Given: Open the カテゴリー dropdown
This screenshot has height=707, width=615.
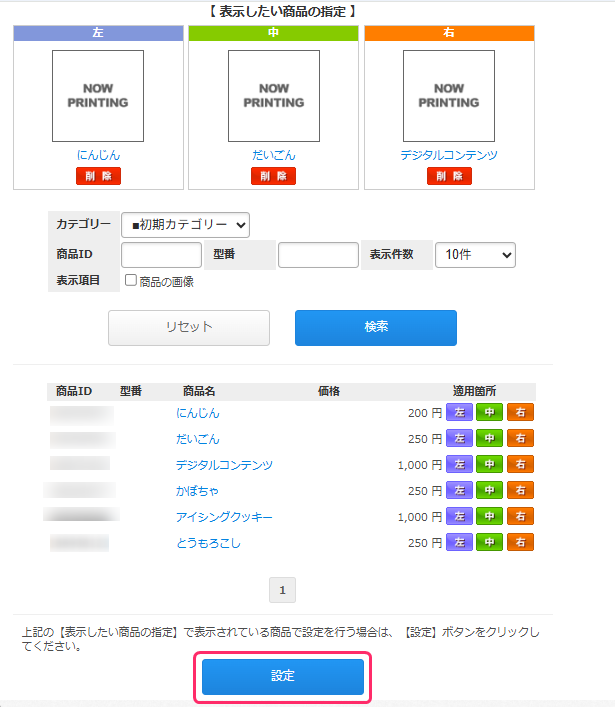Looking at the screenshot, I should coord(185,225).
